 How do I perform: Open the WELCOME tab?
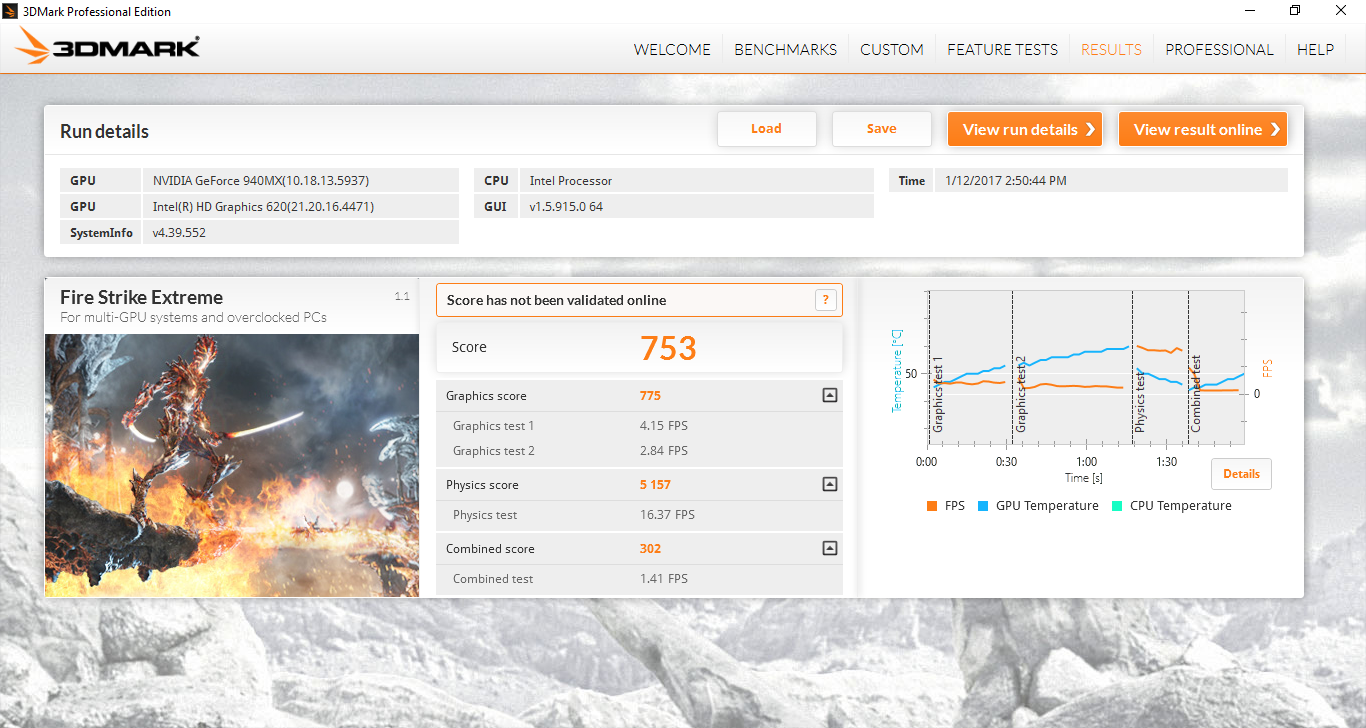coord(672,50)
